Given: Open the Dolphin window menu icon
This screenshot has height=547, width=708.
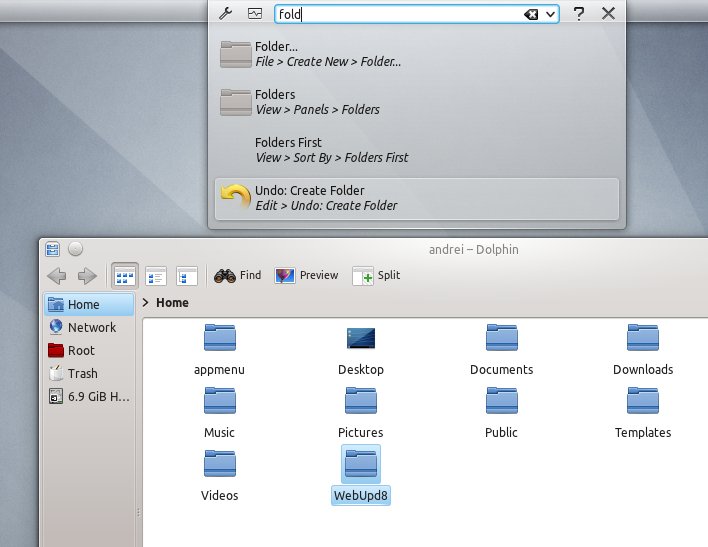Looking at the screenshot, I should point(53,249).
